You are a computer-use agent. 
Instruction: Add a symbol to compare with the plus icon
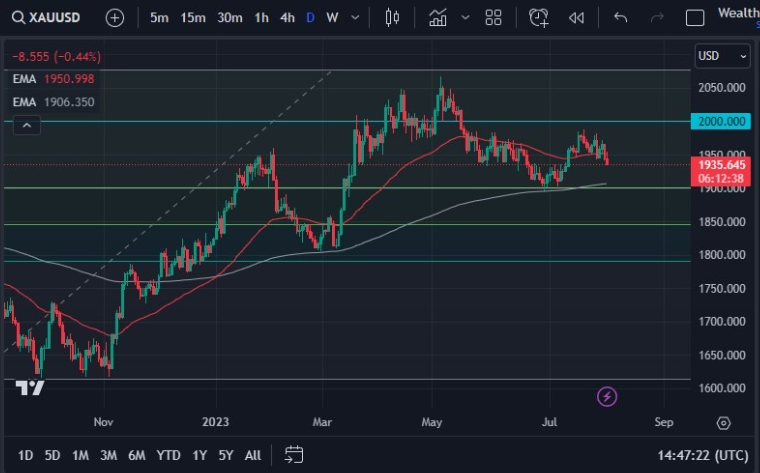[115, 18]
